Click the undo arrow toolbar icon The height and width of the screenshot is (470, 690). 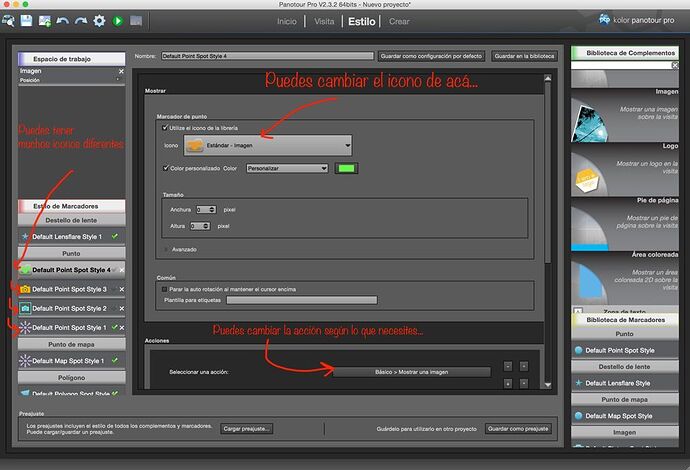(x=62, y=21)
